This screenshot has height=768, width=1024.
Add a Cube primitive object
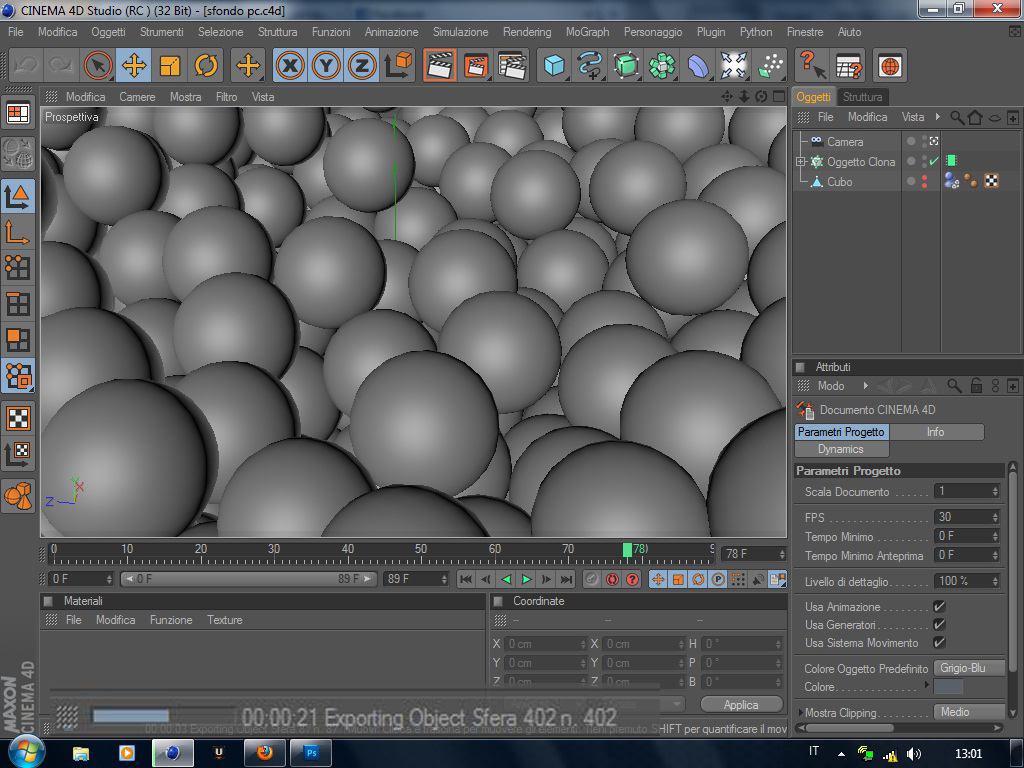click(x=553, y=66)
